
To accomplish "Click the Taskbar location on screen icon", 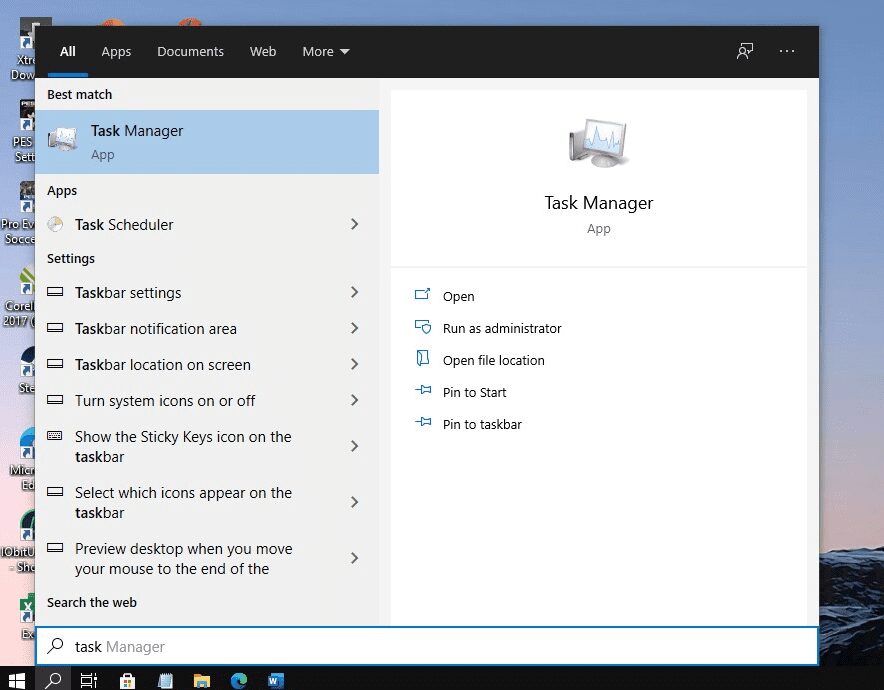I will coord(55,364).
